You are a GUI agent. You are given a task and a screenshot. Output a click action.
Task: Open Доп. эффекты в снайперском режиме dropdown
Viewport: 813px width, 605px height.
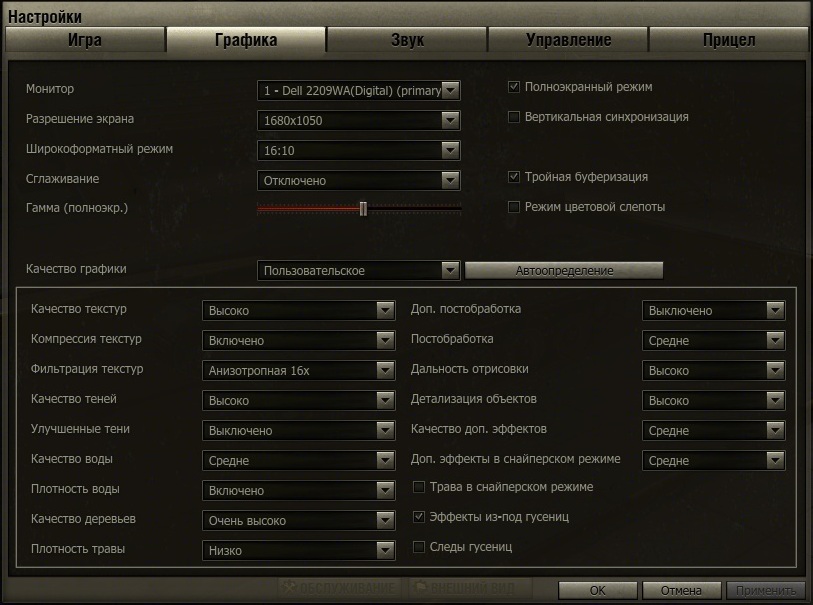(713, 461)
